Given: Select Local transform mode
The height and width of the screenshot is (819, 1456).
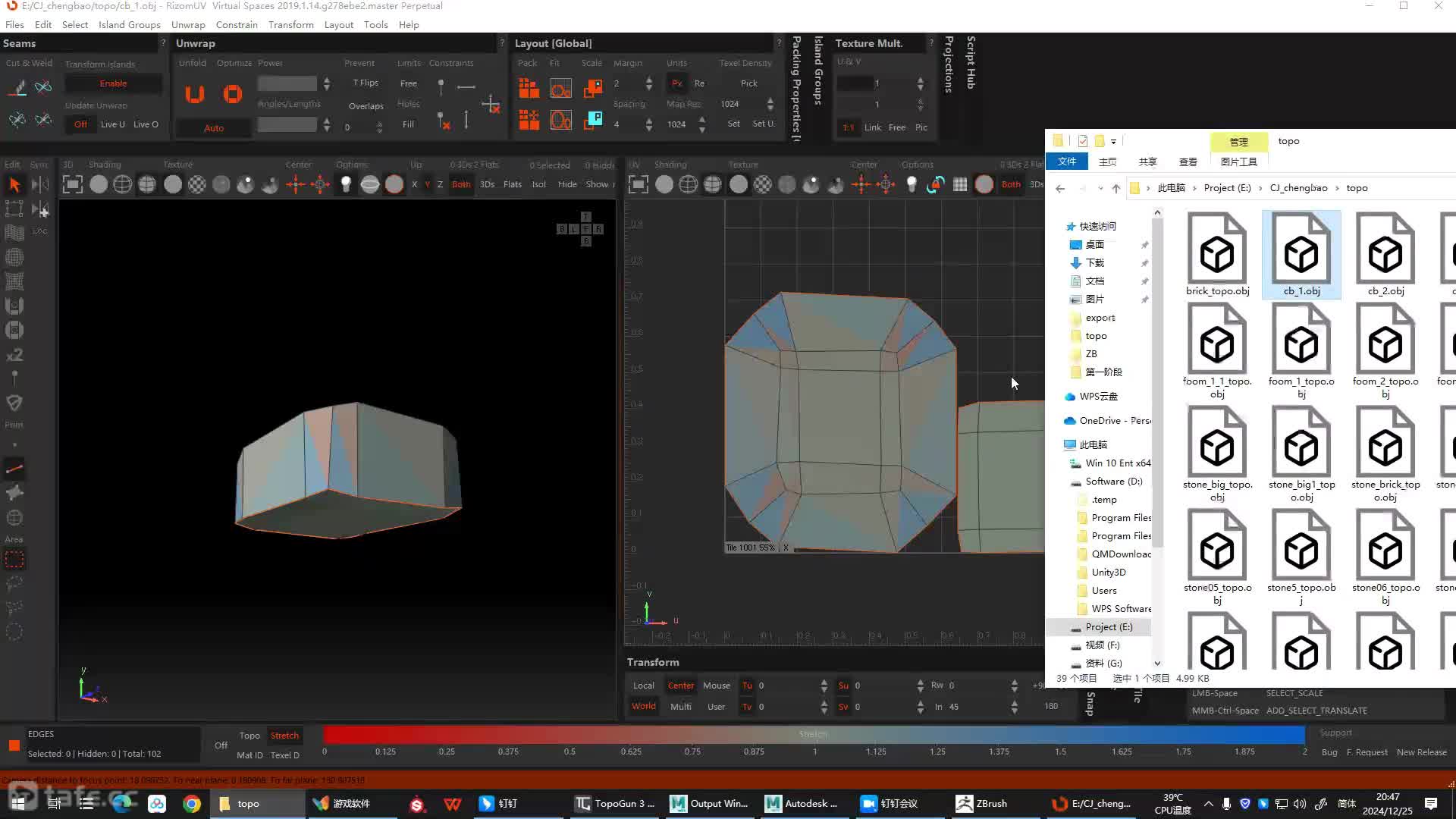Looking at the screenshot, I should pos(644,686).
